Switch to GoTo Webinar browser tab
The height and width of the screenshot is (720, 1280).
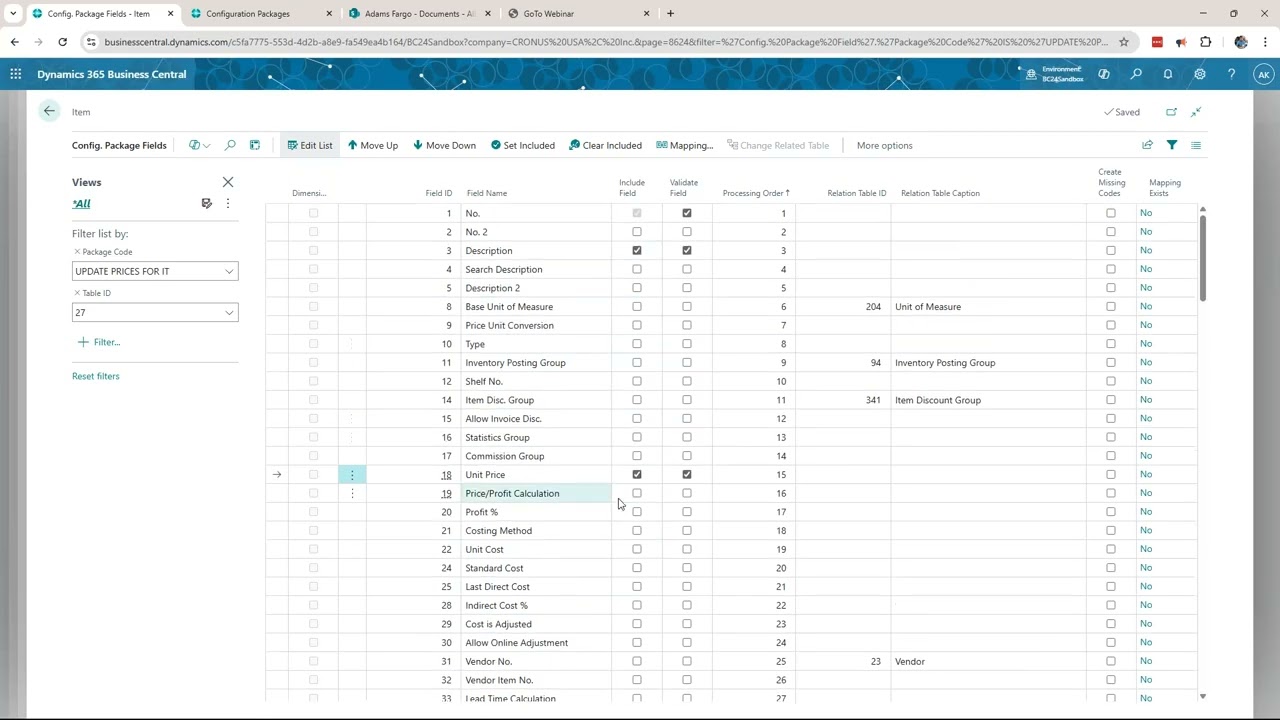point(578,13)
